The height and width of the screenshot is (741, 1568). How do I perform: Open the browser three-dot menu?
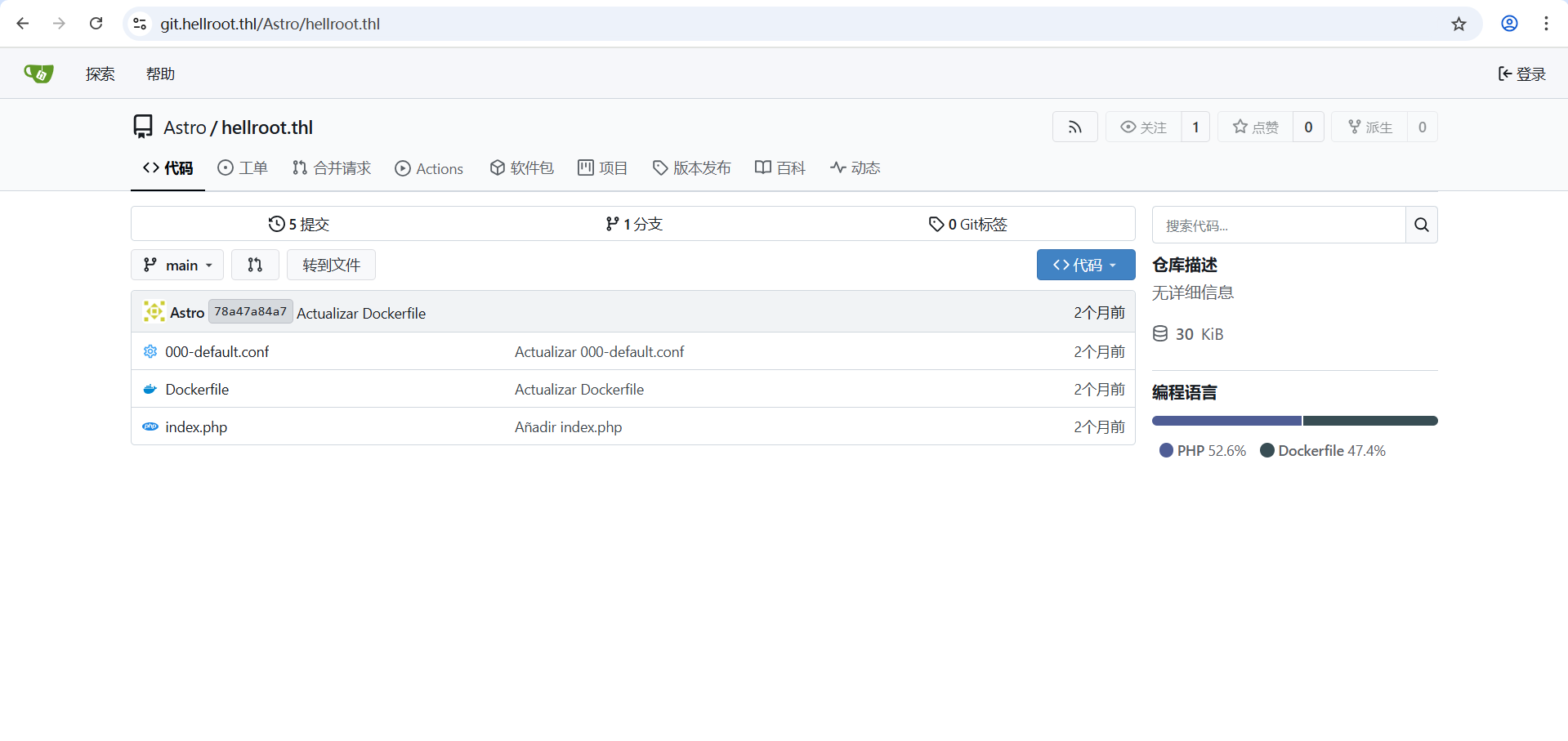coord(1546,24)
